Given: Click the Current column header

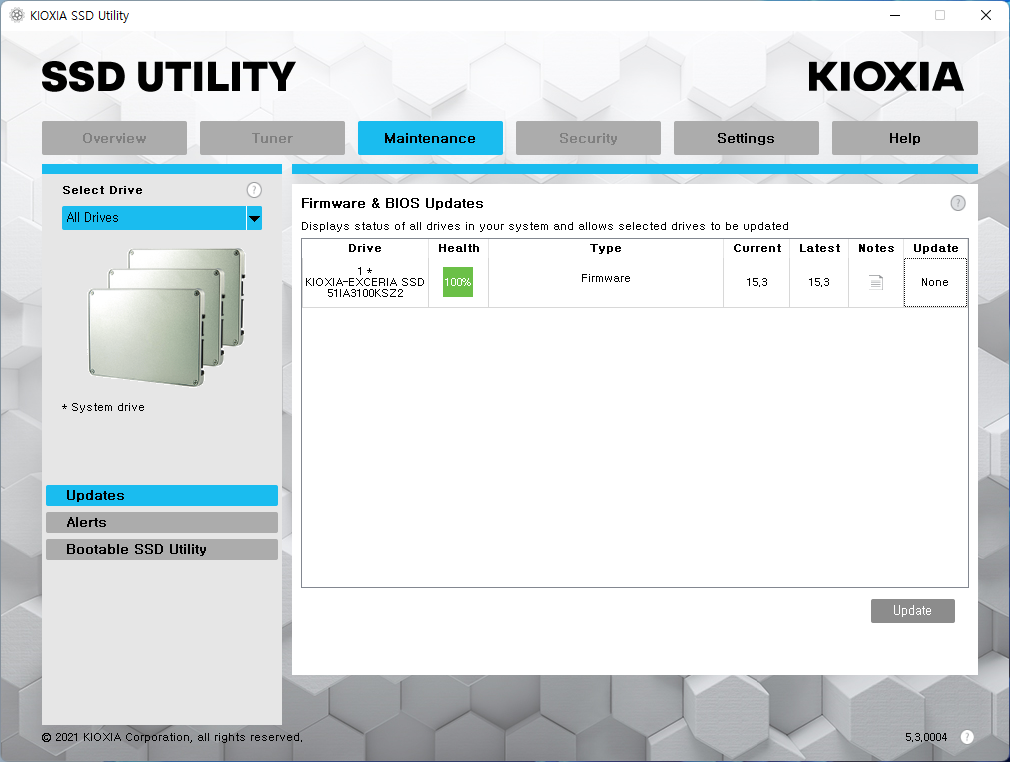Looking at the screenshot, I should [757, 248].
